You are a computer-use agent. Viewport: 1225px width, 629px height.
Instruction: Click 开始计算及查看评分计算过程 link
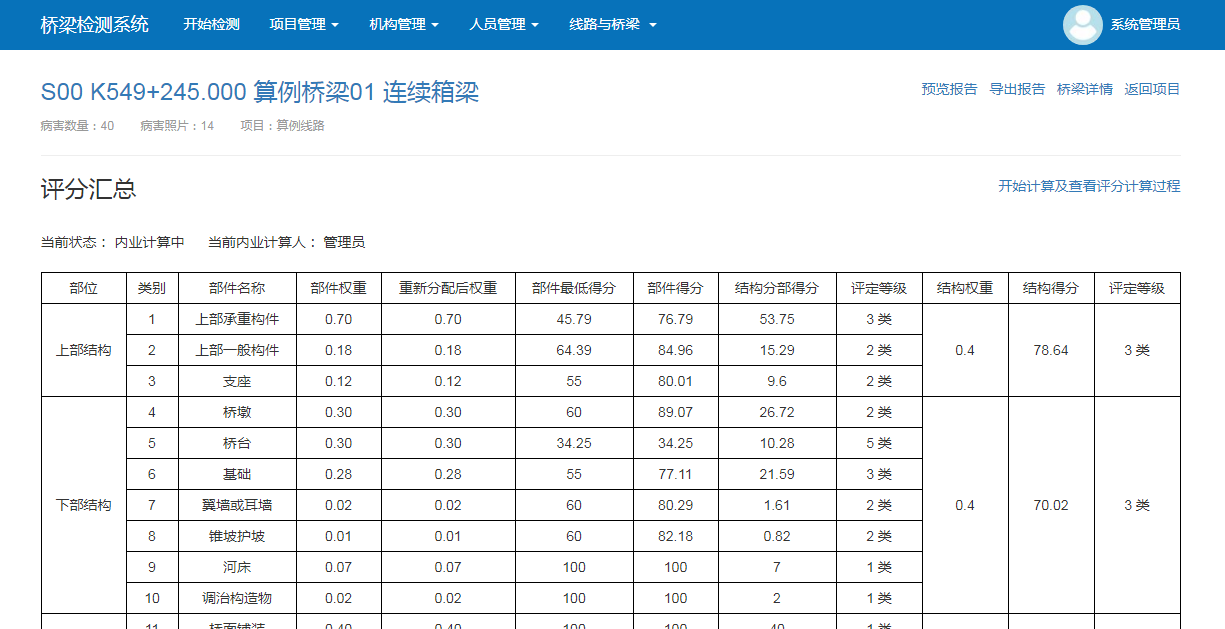[1089, 186]
